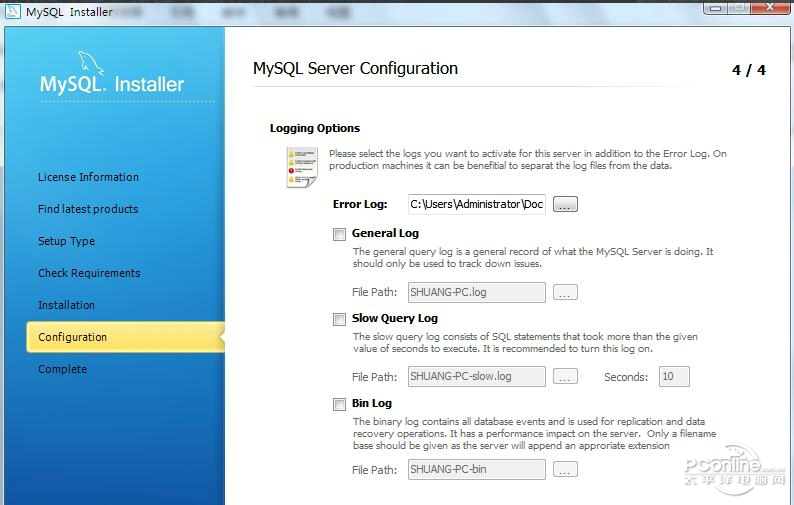Screen dimensions: 794x505
Task: Enable the Bin Log checkbox
Action: point(339,404)
